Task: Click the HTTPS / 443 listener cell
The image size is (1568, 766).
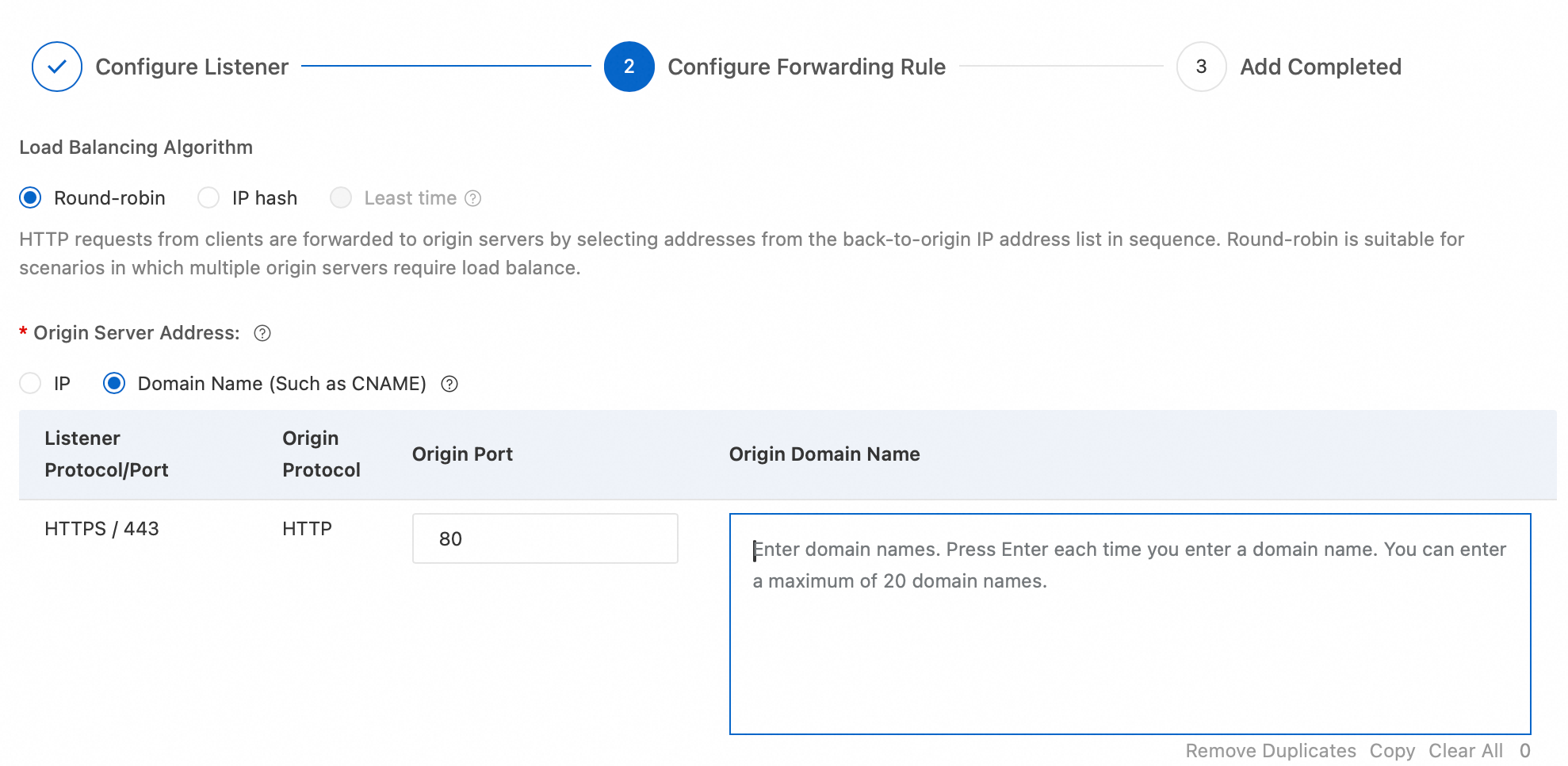Action: pyautogui.click(x=101, y=529)
